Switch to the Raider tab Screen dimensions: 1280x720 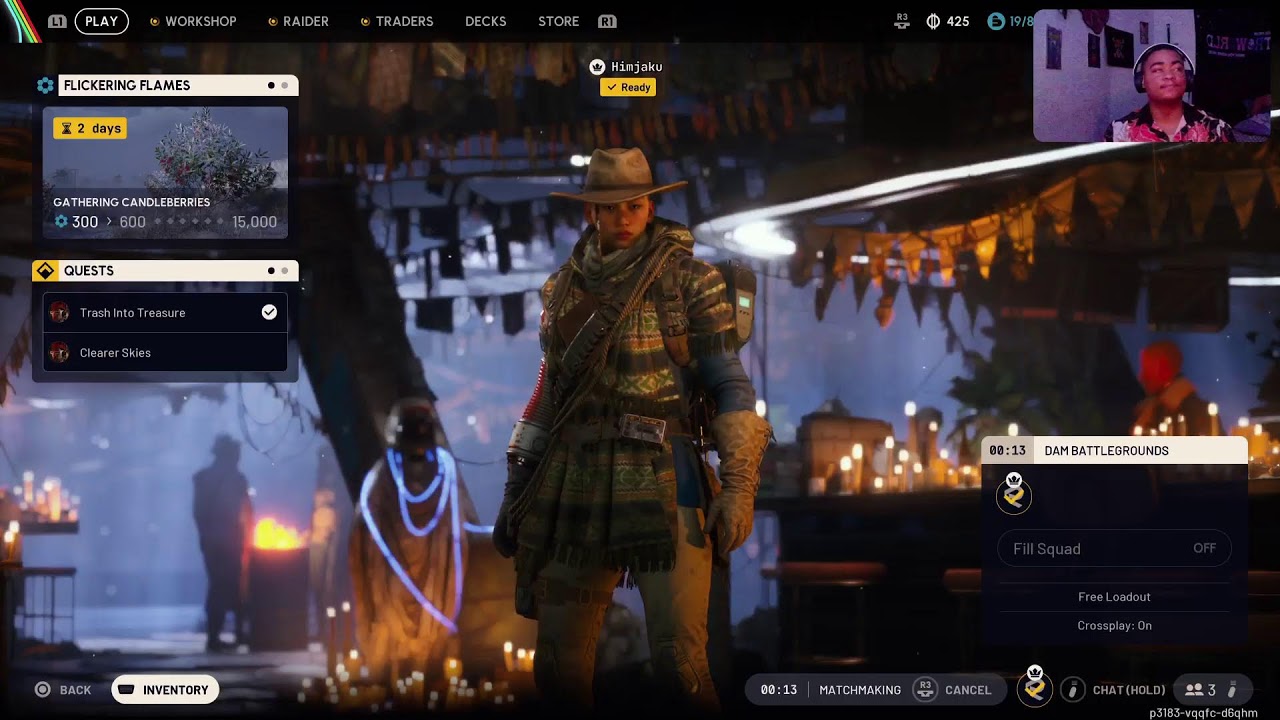305,21
